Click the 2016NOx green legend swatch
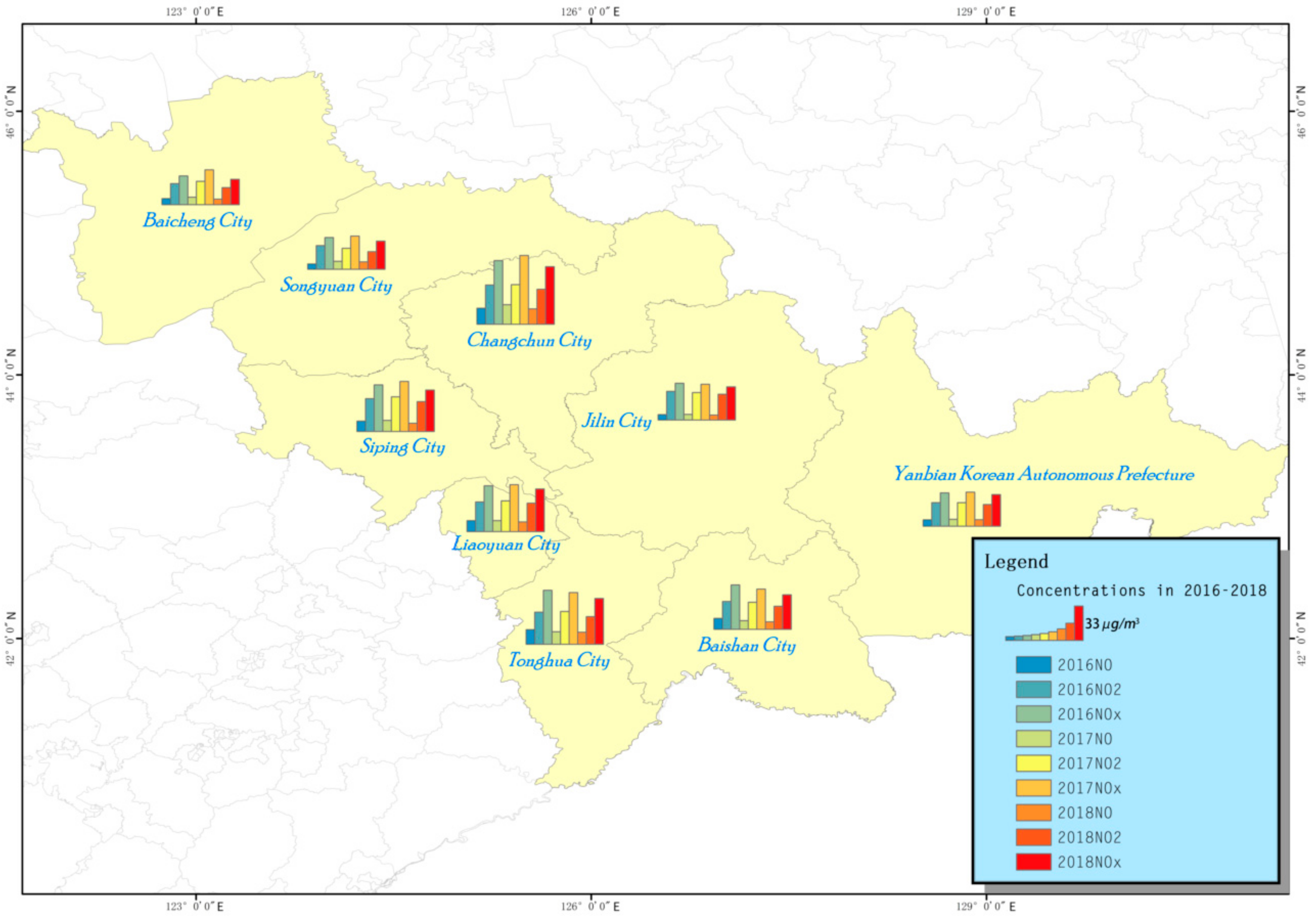 tap(1033, 714)
